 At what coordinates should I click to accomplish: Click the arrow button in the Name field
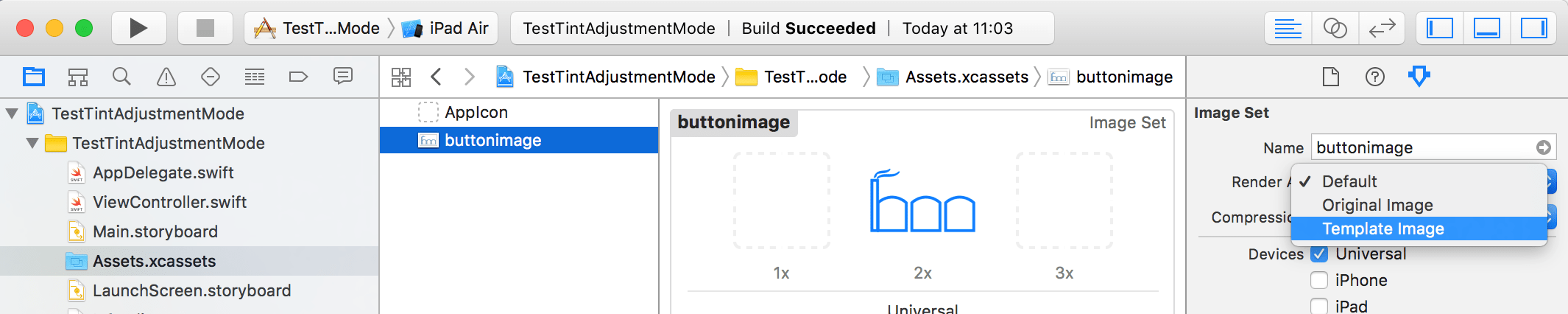(1544, 147)
